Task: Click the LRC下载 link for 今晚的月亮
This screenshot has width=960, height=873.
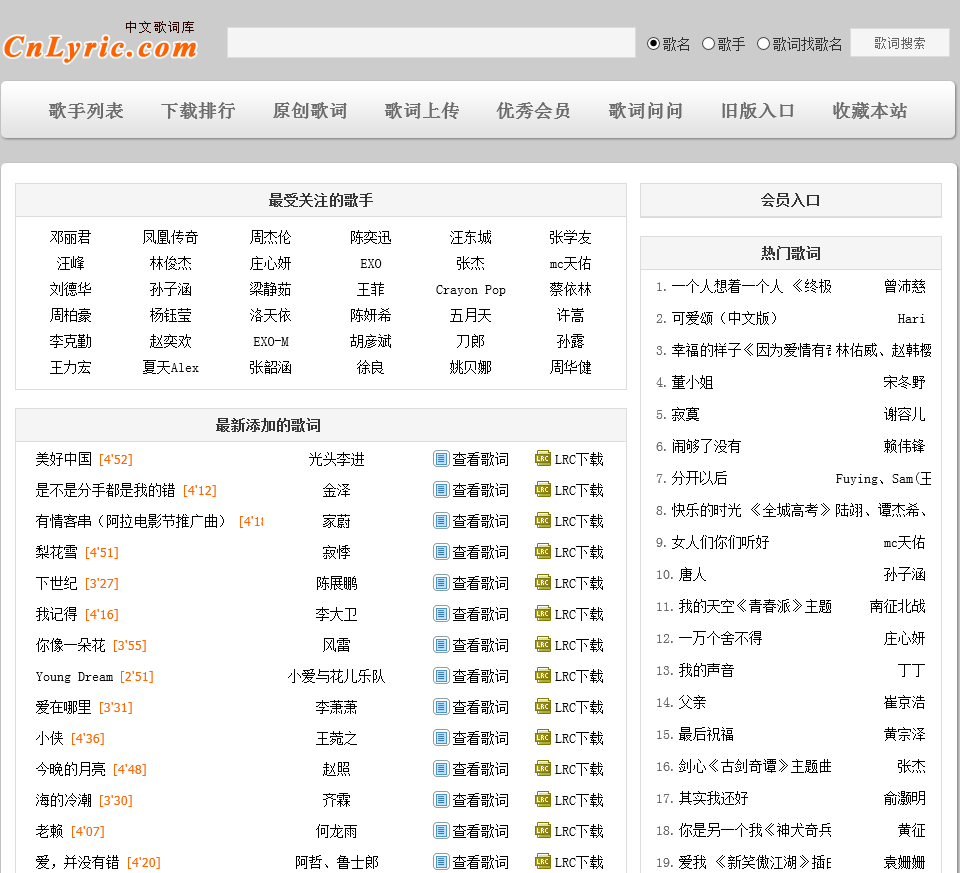Action: pyautogui.click(x=579, y=769)
